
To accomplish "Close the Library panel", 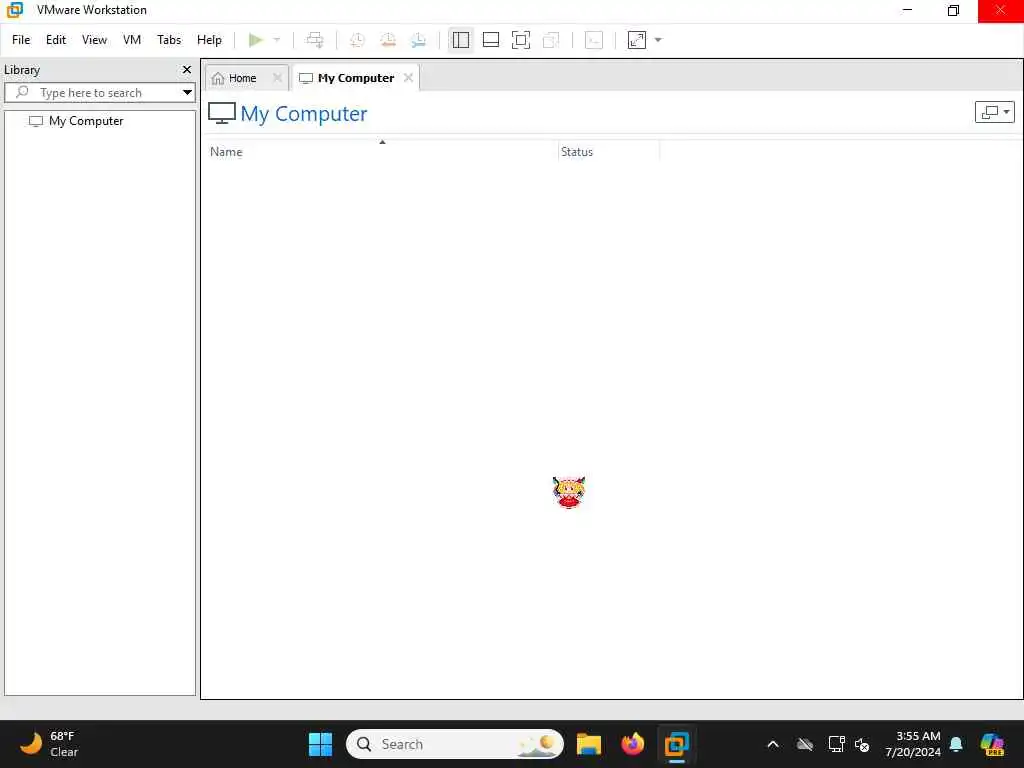I will click(x=187, y=69).
